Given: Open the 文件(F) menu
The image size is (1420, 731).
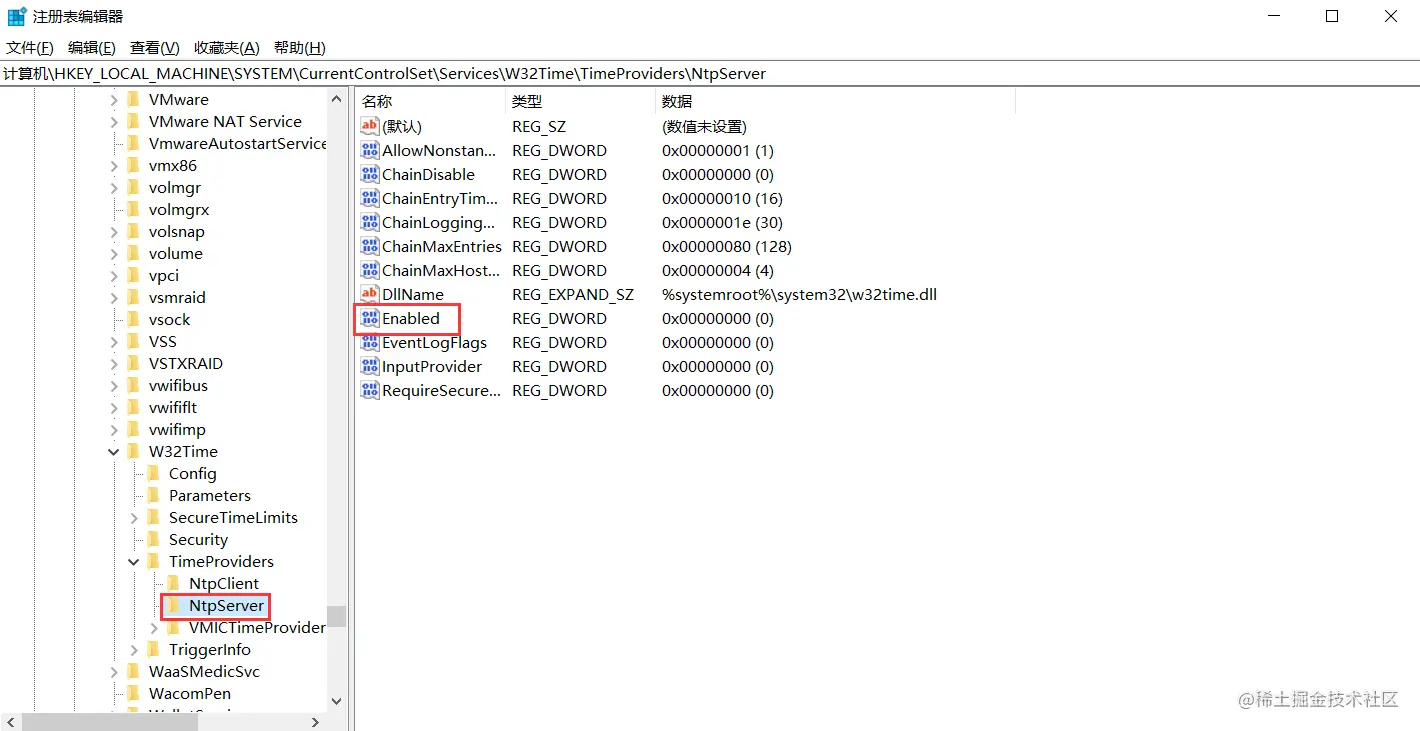Looking at the screenshot, I should click(x=30, y=48).
